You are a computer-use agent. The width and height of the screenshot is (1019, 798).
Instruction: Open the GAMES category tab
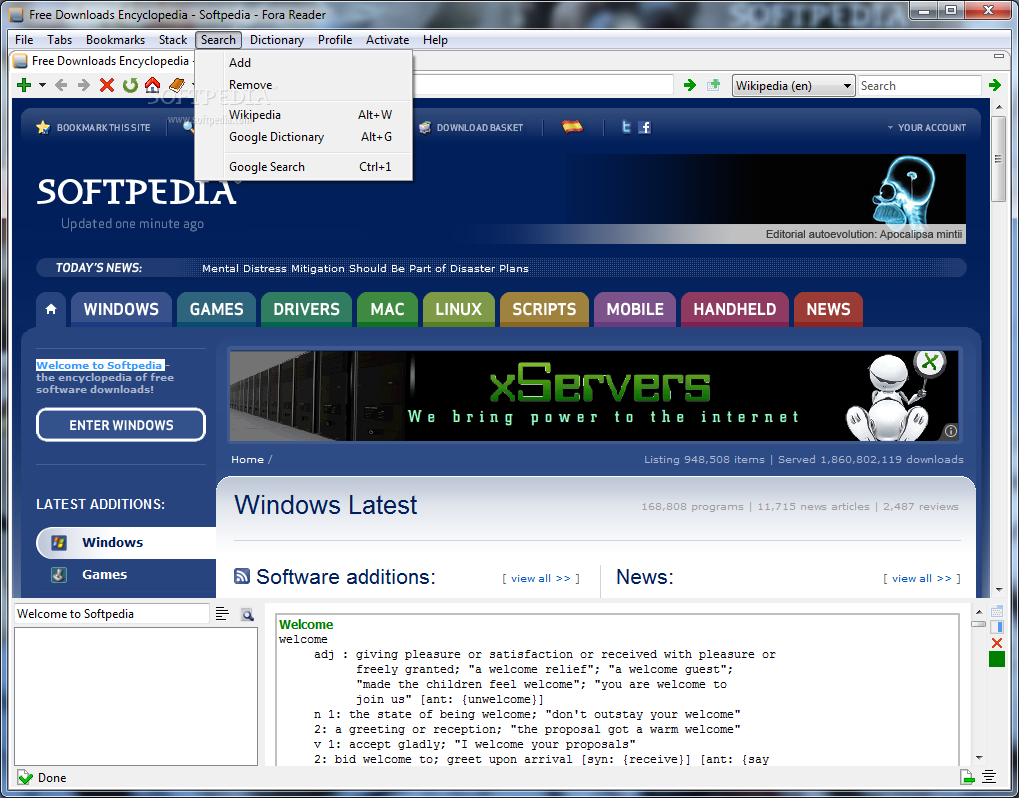point(216,309)
